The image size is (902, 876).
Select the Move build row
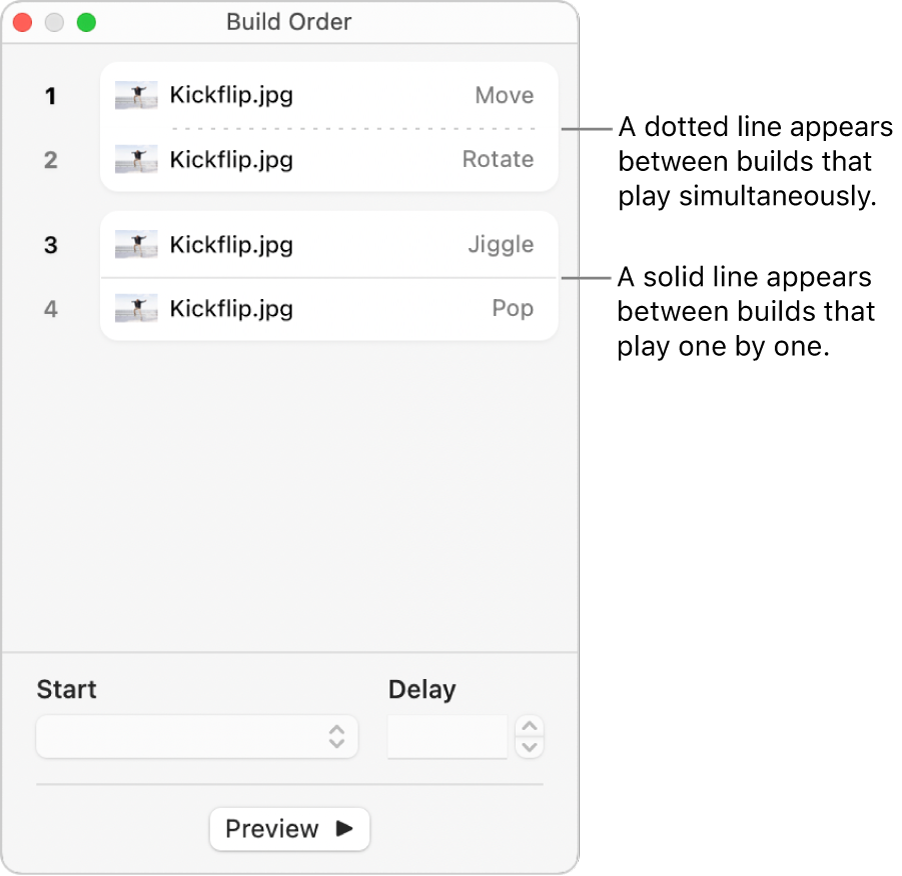328,96
